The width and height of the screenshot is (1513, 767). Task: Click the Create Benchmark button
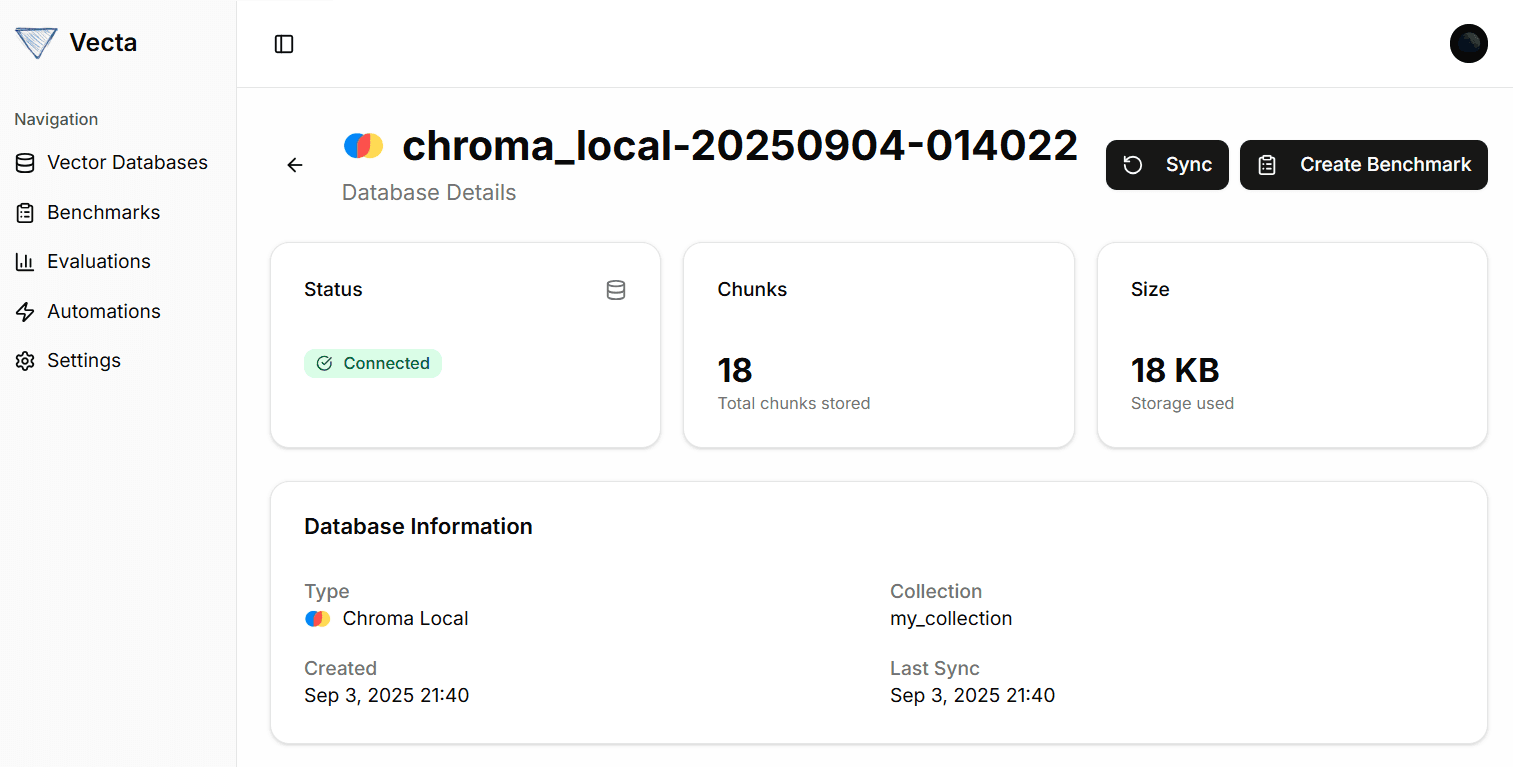[1363, 165]
